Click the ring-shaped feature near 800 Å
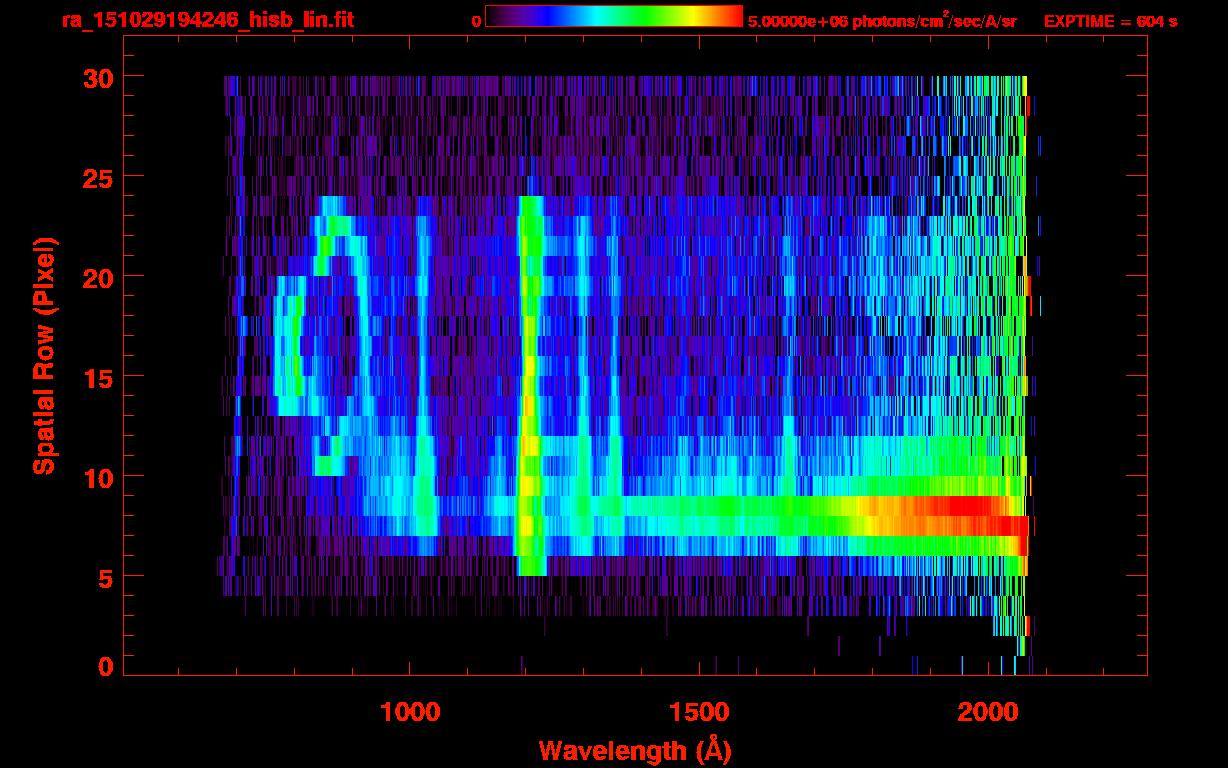 (x=323, y=335)
